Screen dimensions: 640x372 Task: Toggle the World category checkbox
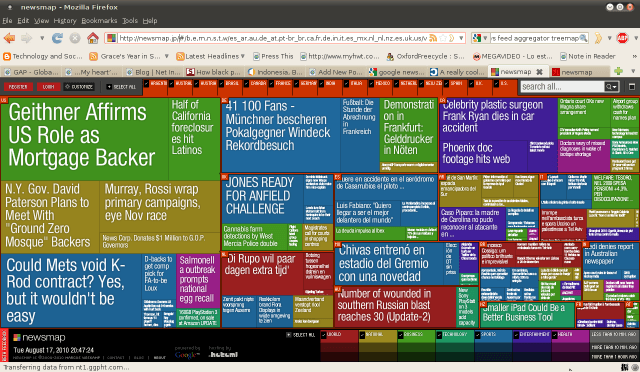click(x=324, y=335)
